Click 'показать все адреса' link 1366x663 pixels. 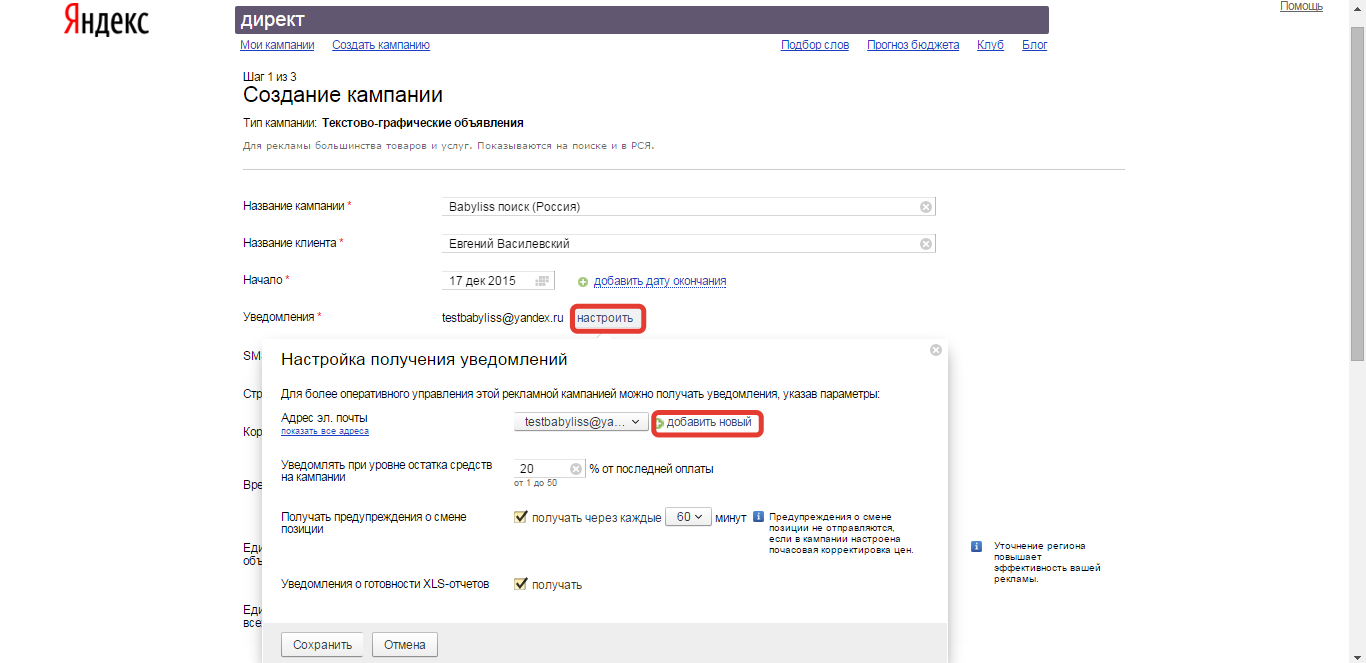pyautogui.click(x=325, y=432)
